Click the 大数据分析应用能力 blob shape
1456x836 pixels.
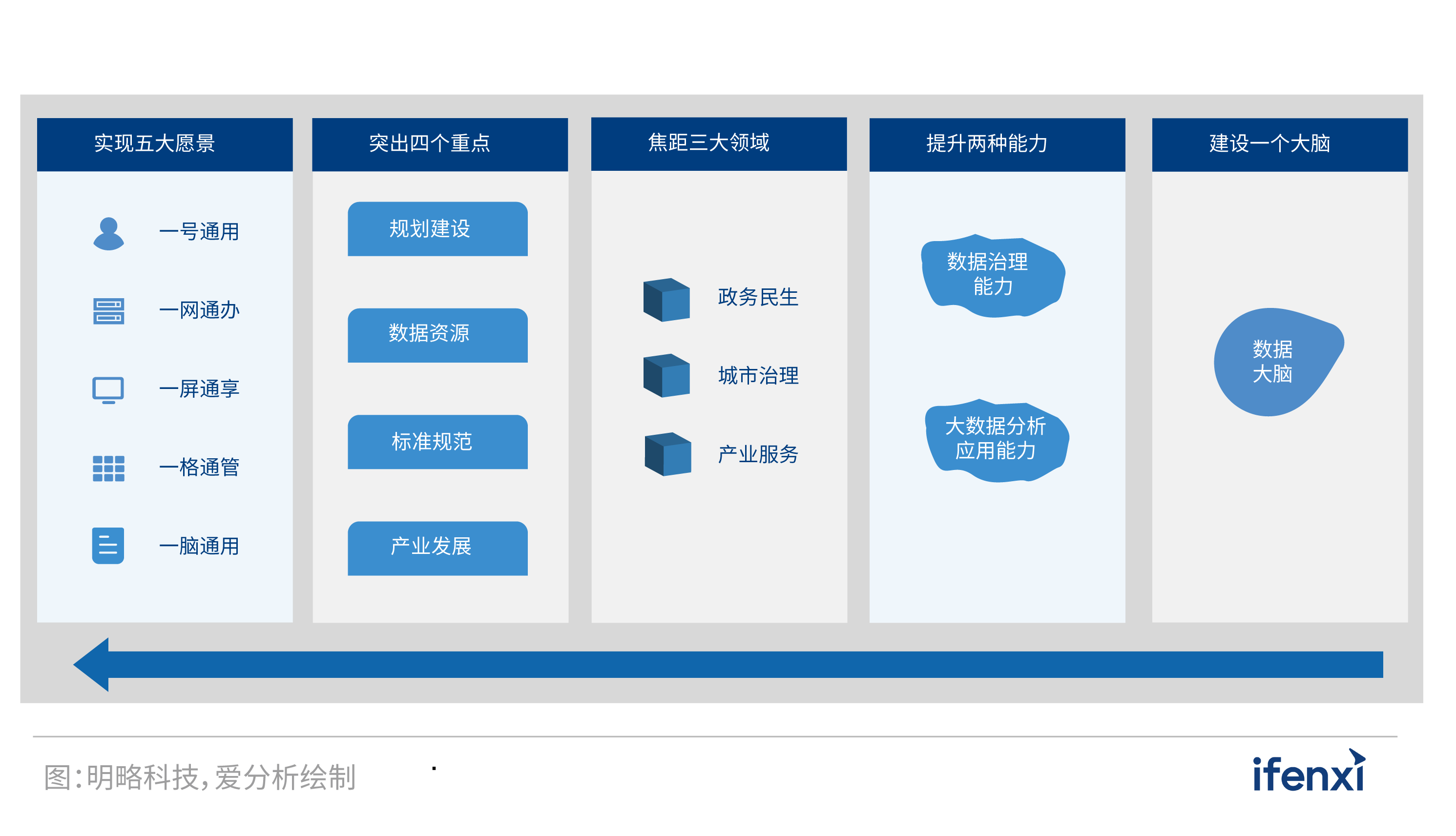point(996,439)
